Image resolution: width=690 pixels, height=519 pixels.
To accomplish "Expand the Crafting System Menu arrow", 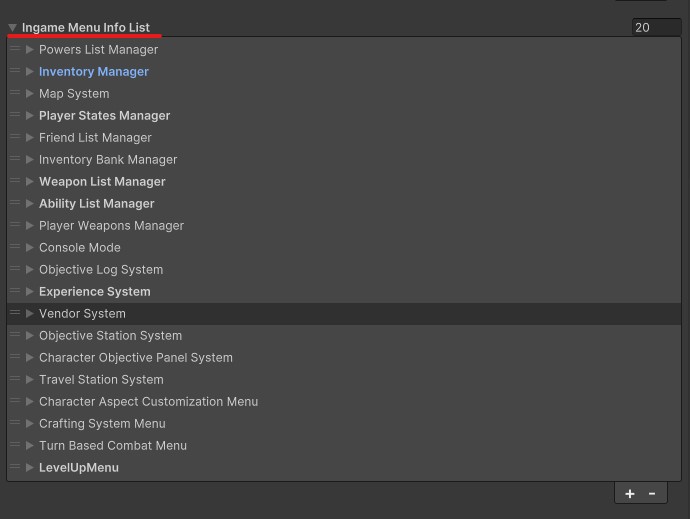I will tap(30, 423).
